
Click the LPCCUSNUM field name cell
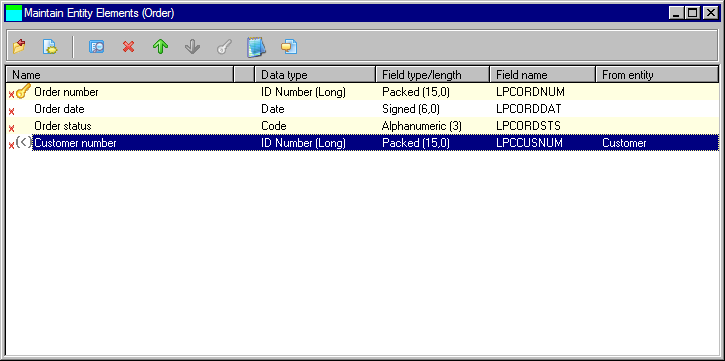tap(529, 143)
